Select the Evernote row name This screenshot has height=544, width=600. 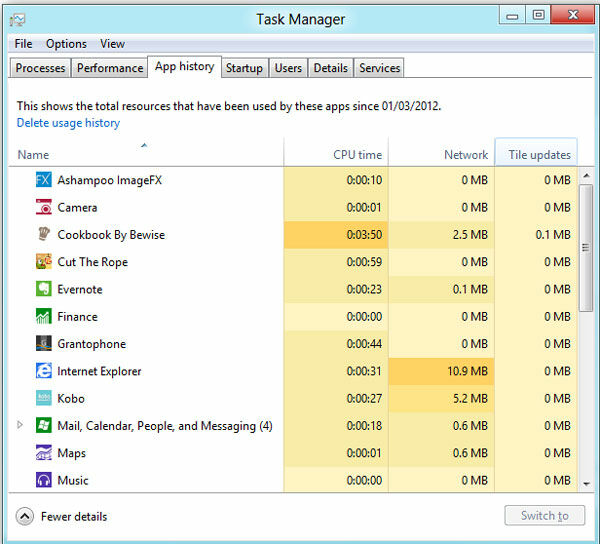coord(80,289)
